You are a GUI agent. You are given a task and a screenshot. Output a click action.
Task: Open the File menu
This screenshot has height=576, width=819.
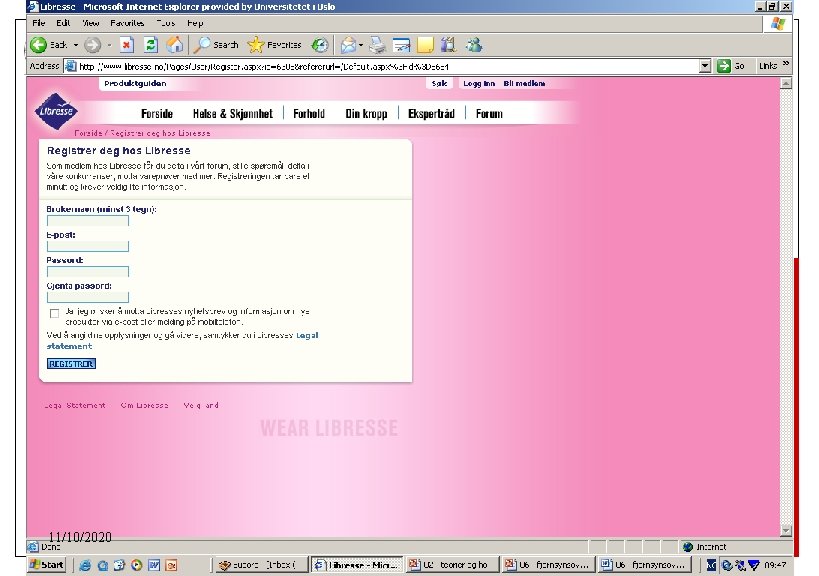pyautogui.click(x=39, y=23)
